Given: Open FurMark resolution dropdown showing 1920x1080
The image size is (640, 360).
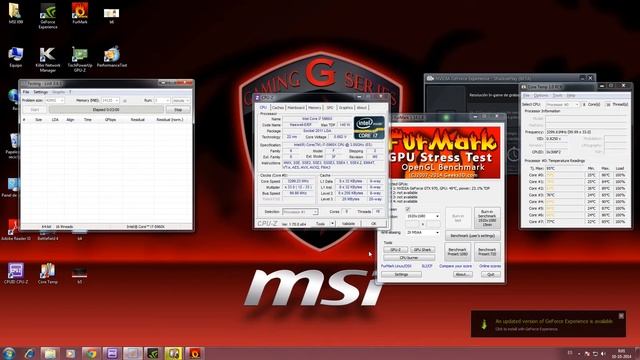Looking at the screenshot, I should [422, 216].
